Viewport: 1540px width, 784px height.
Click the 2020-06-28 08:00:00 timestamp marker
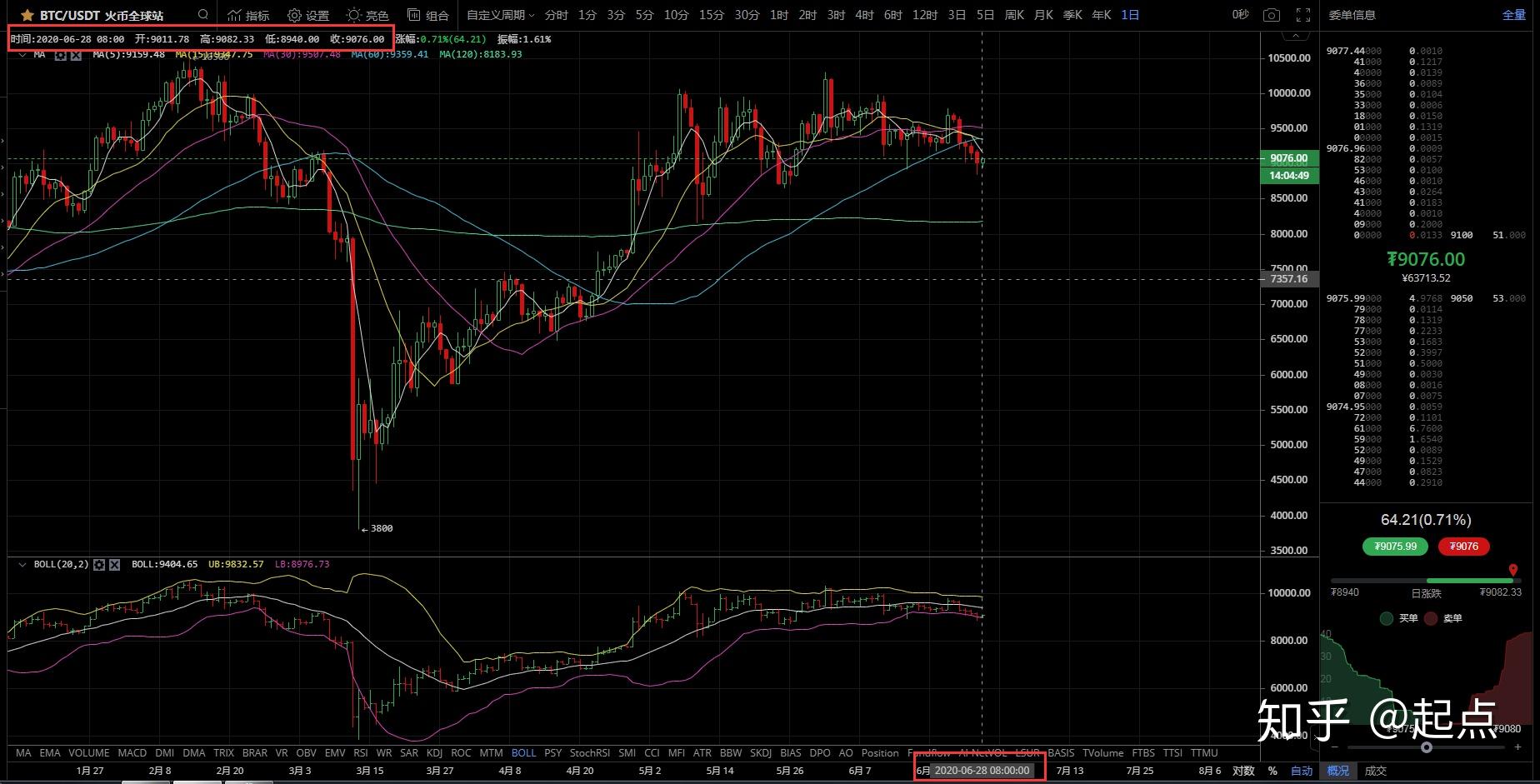pos(983,770)
